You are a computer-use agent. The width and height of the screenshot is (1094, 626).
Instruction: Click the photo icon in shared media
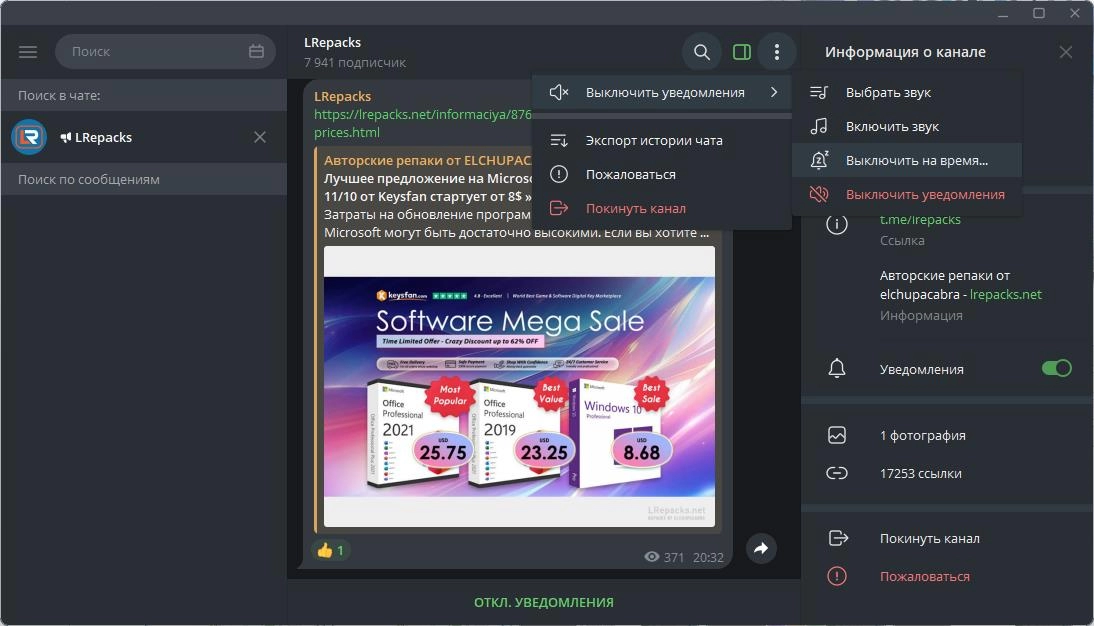[837, 435]
